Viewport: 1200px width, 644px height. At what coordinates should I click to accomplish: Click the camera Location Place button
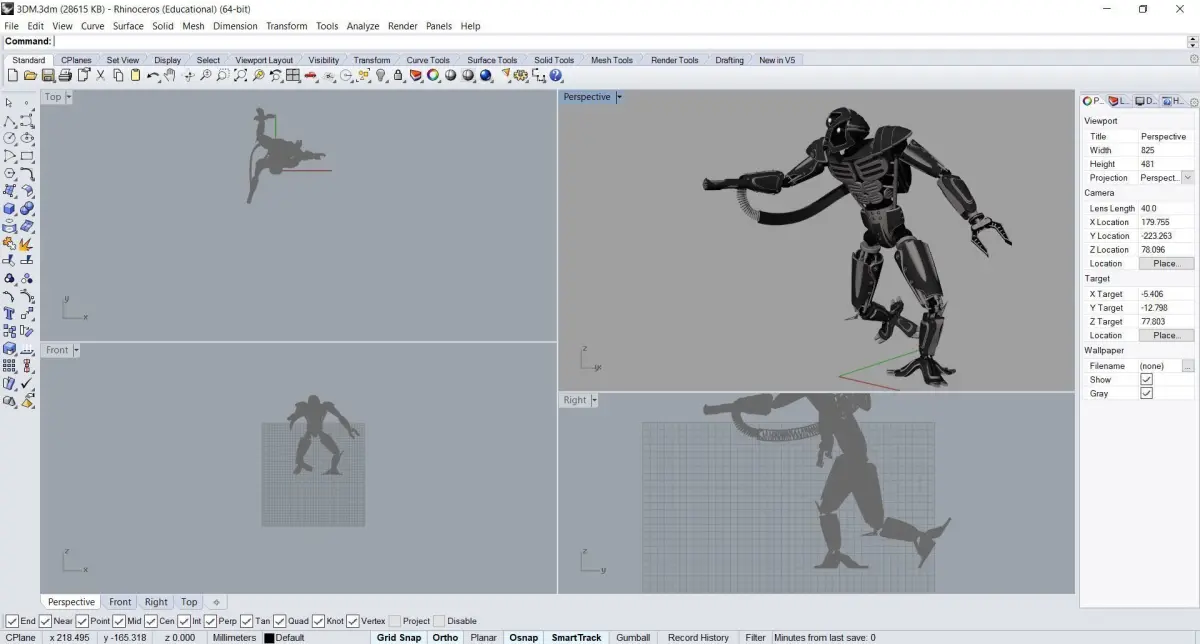[x=1166, y=264]
